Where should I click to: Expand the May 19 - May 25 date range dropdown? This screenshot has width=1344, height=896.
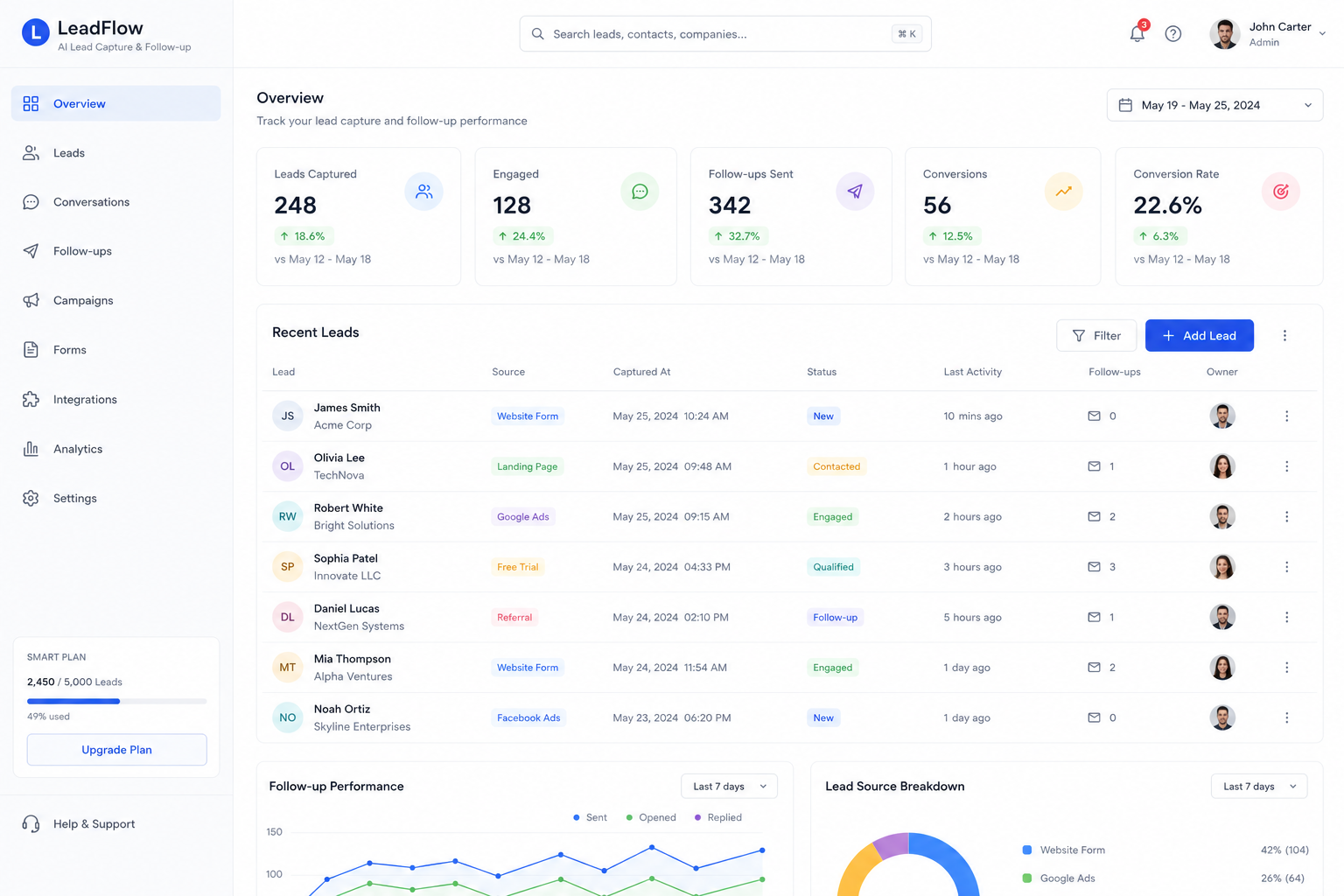(x=1214, y=105)
